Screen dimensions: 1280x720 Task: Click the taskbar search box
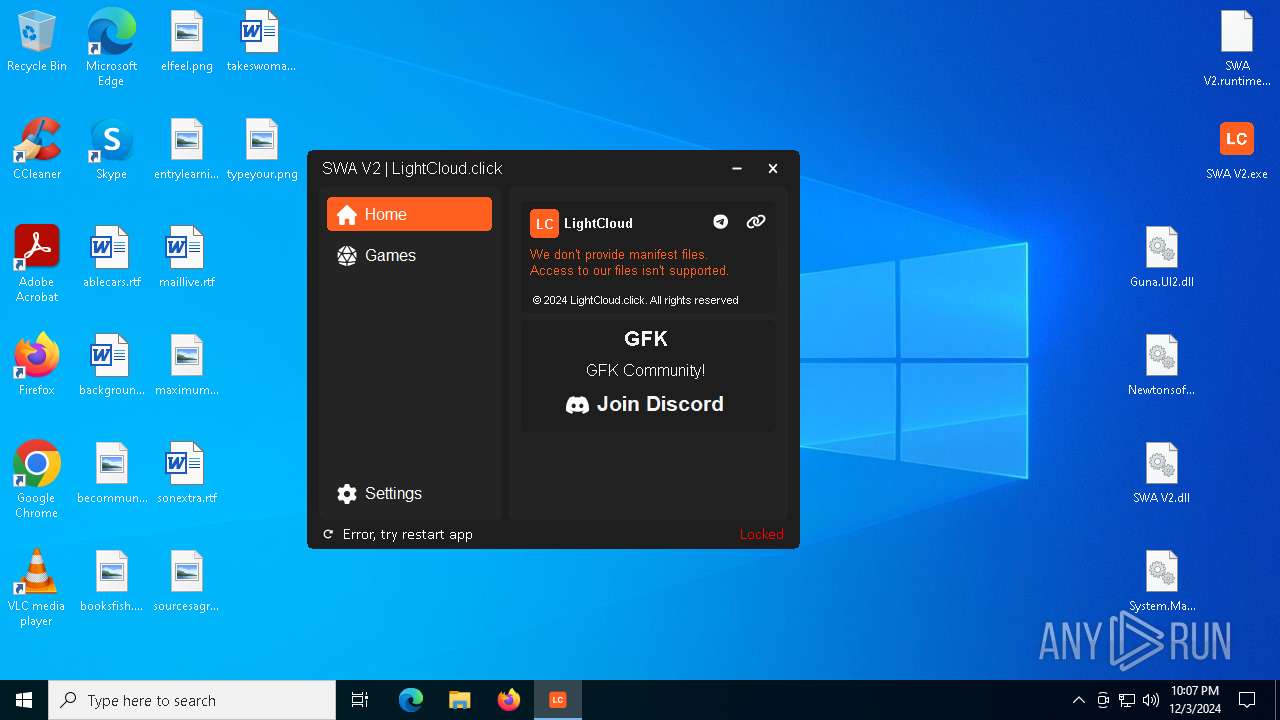[x=192, y=700]
